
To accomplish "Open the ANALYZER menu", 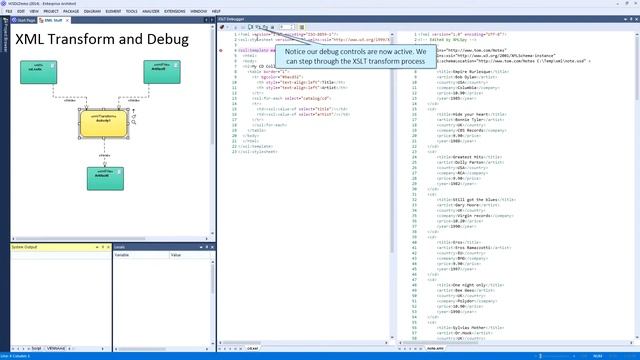I will tap(151, 11).
